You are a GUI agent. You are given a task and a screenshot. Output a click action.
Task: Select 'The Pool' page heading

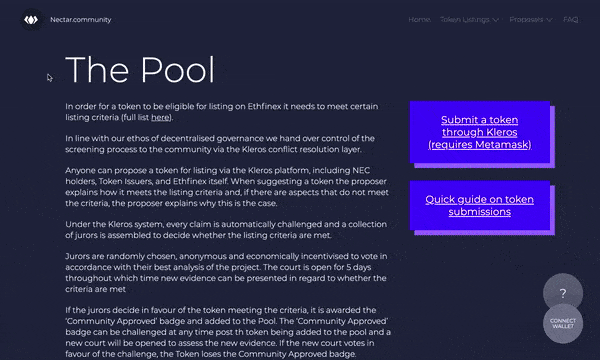tap(140, 70)
